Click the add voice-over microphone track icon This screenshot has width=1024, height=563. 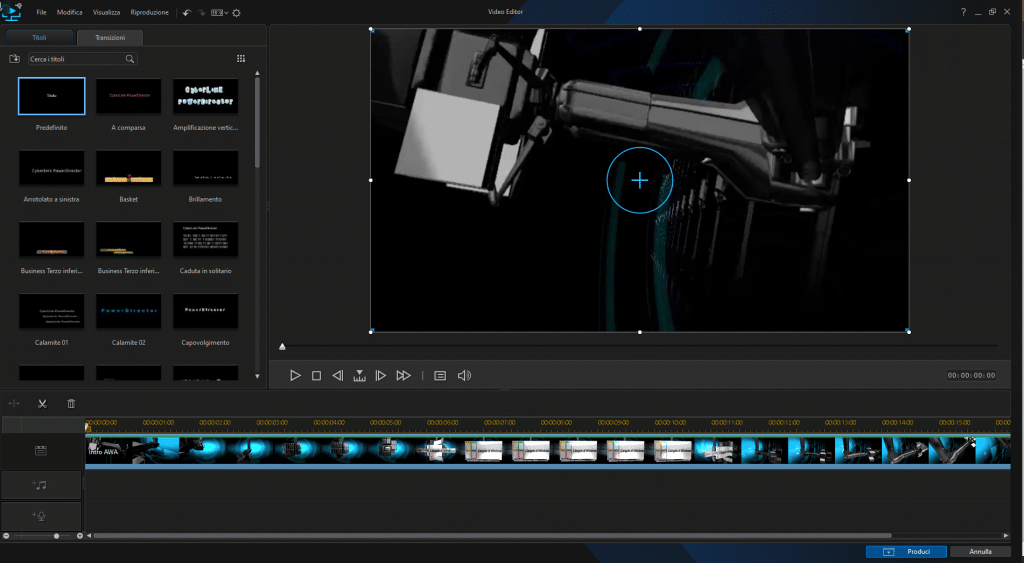pos(41,516)
